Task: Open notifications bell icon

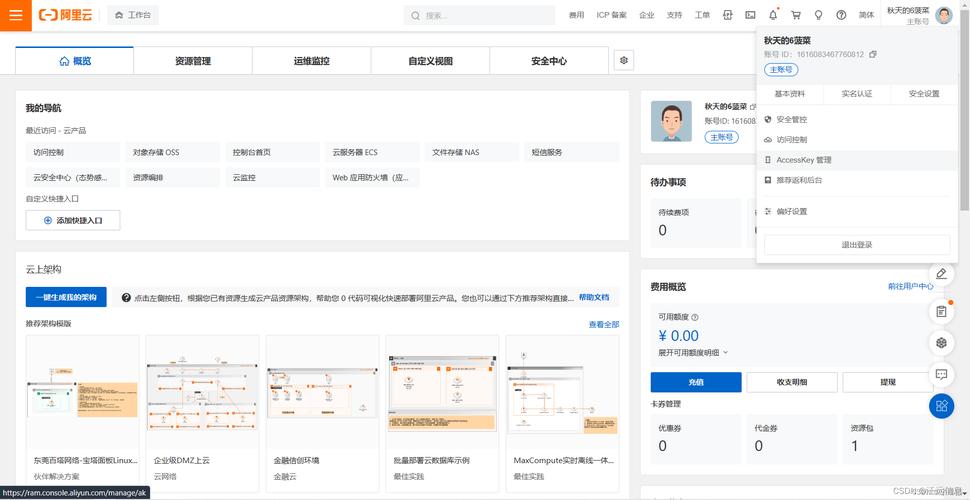Action: [x=773, y=15]
